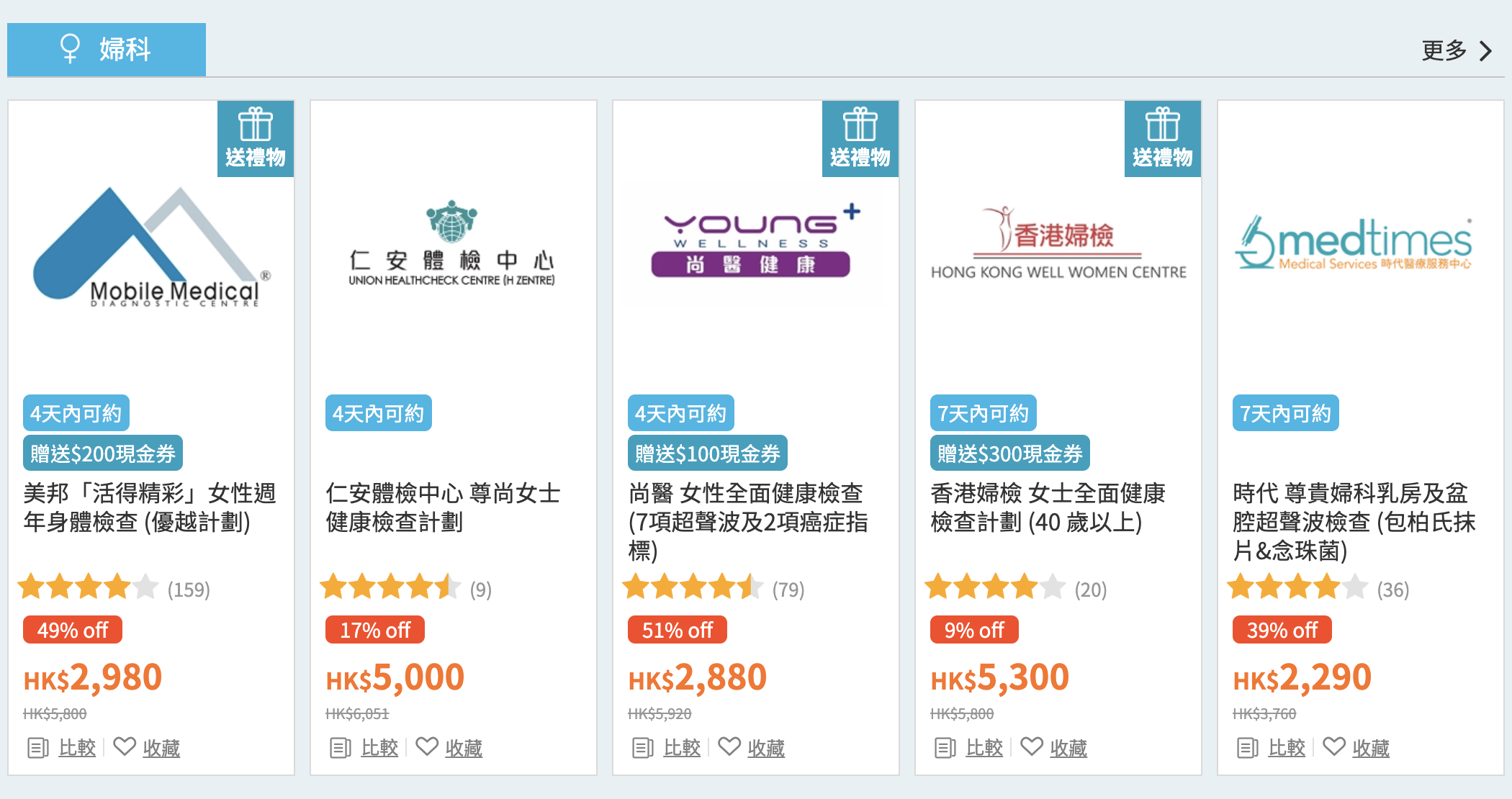This screenshot has height=799, width=1512.
Task: Click 收藏 text on the HK$2,980 plan
Action: [x=161, y=748]
